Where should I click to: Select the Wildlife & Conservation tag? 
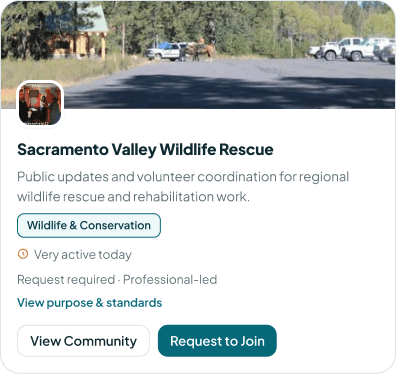pyautogui.click(x=89, y=225)
